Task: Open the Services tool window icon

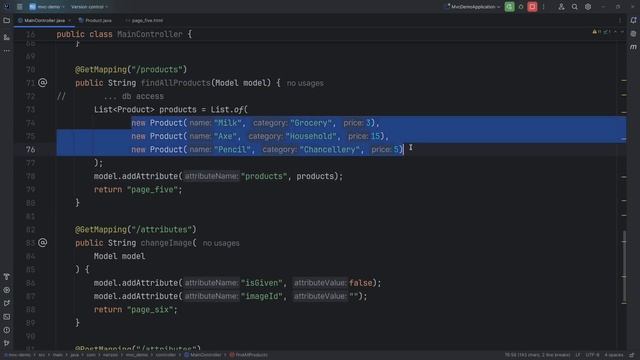Action: click(x=7, y=290)
